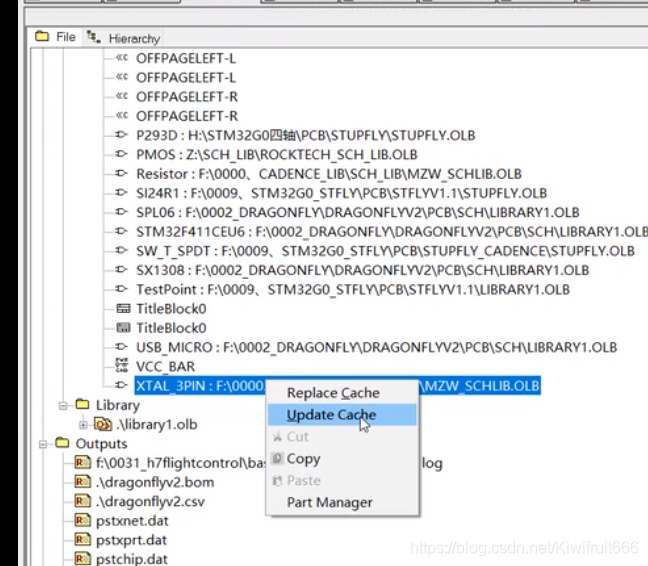The image size is (648, 566).
Task: Collapse the Outputs folder node
Action: coord(44,443)
